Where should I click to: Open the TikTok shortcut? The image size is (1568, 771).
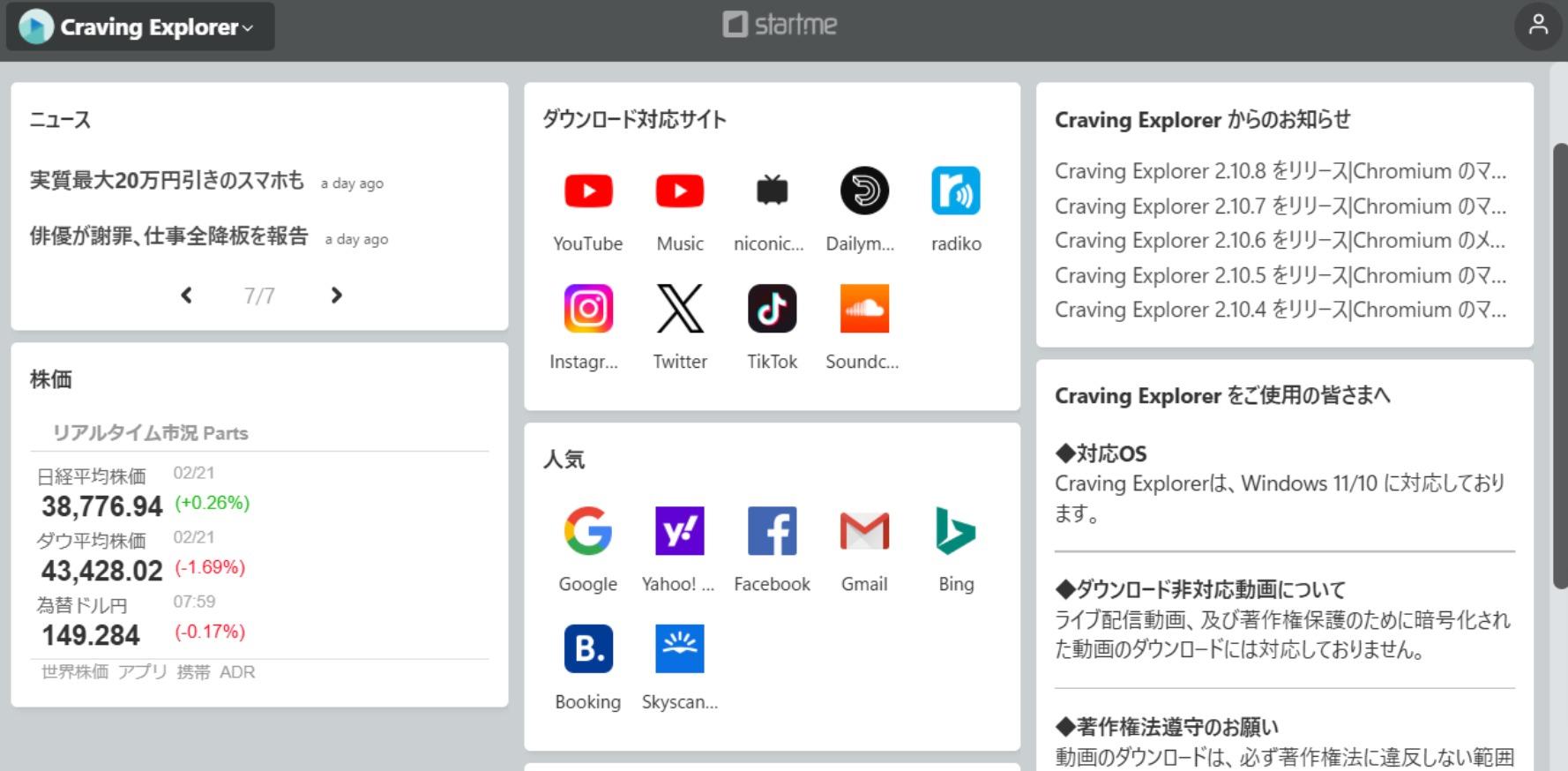pos(772,309)
